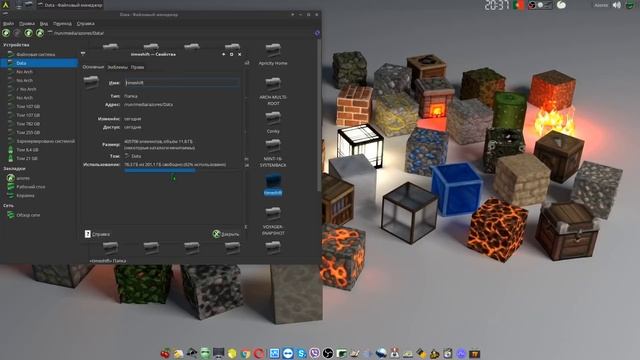The height and width of the screenshot is (360, 640).
Task: Launch OBS Studio from the dock
Action: (328, 353)
